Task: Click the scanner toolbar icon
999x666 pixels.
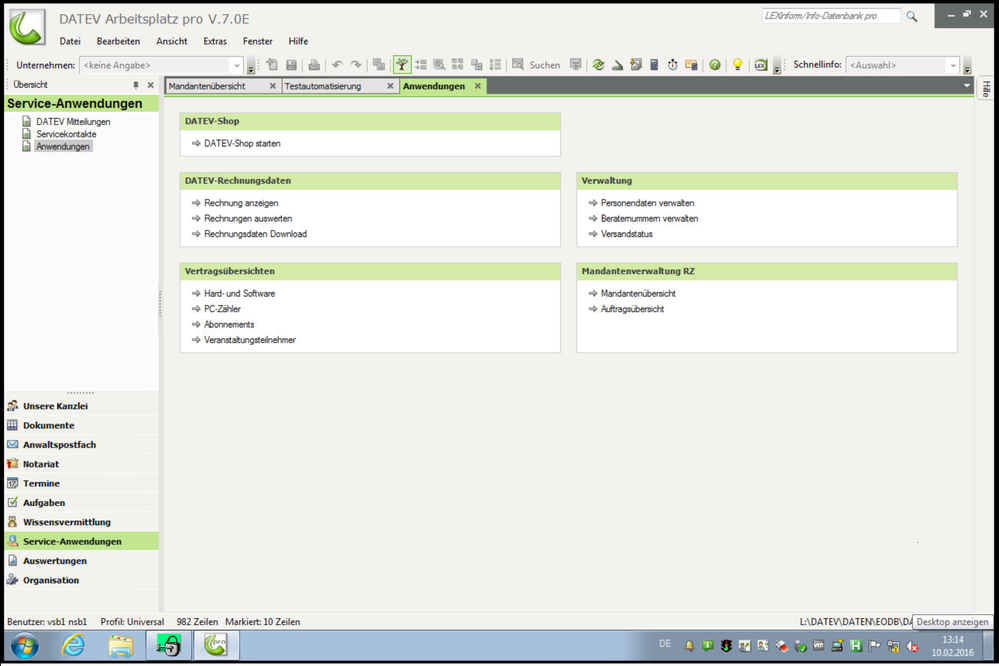Action: pyautogui.click(x=617, y=64)
